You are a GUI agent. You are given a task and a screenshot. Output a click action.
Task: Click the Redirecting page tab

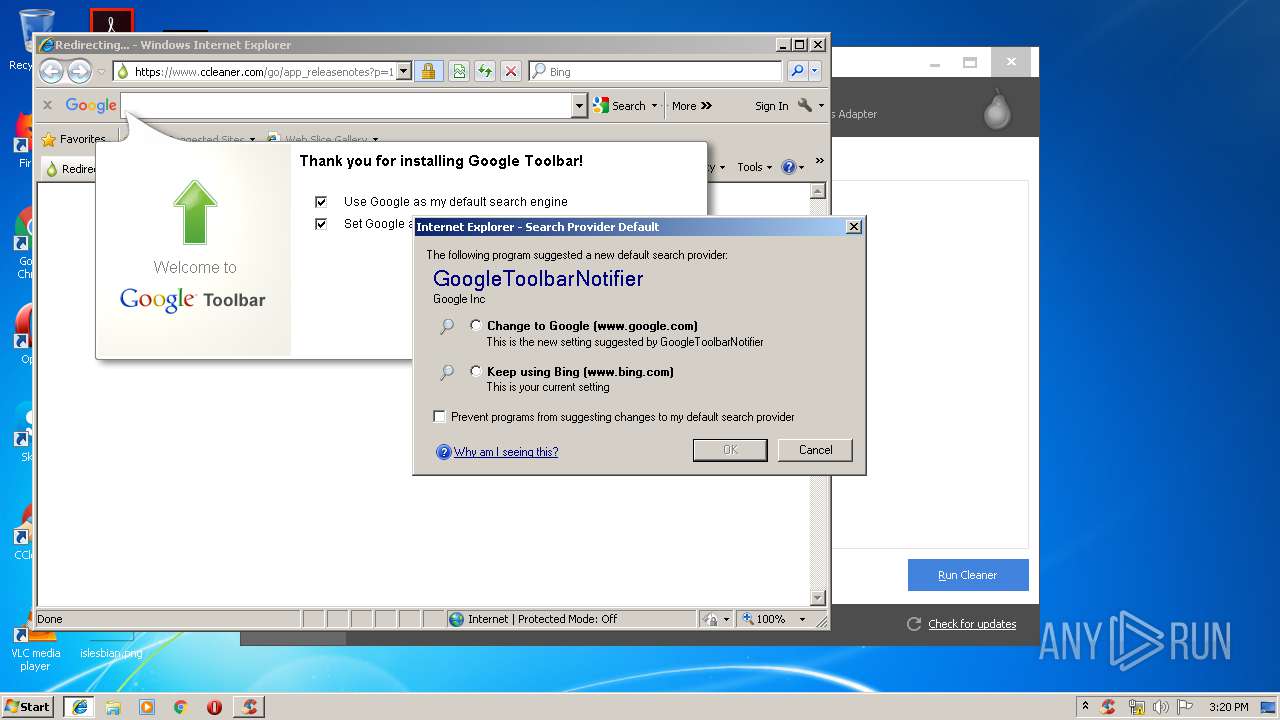(x=70, y=169)
